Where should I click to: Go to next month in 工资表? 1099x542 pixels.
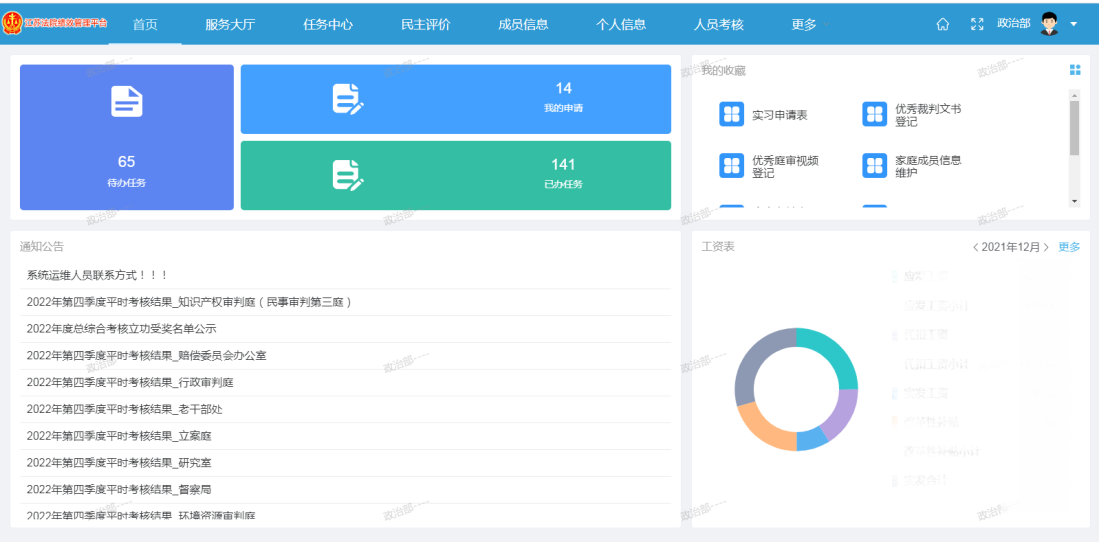1046,247
